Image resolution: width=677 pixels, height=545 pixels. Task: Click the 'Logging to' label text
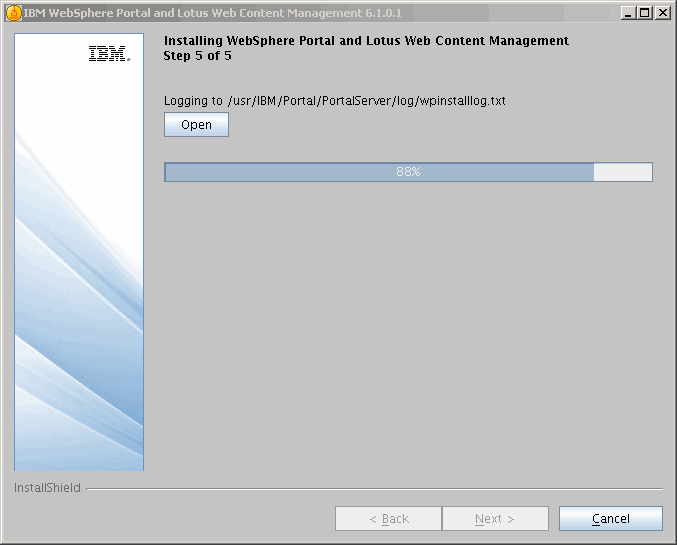(193, 101)
